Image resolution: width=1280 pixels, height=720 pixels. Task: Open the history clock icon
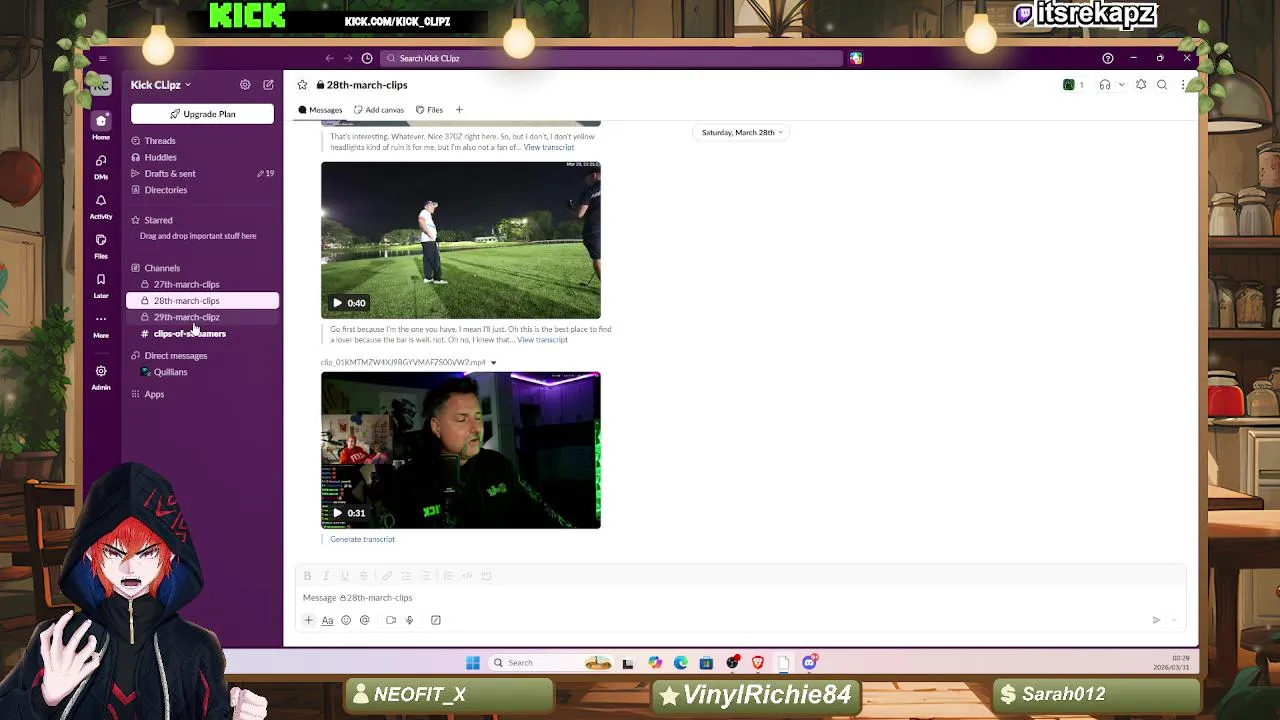click(367, 58)
